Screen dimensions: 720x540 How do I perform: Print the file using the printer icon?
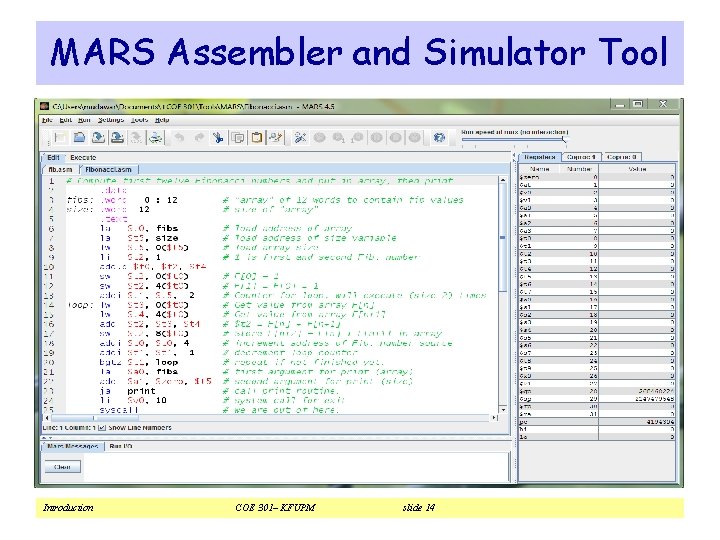pos(156,137)
